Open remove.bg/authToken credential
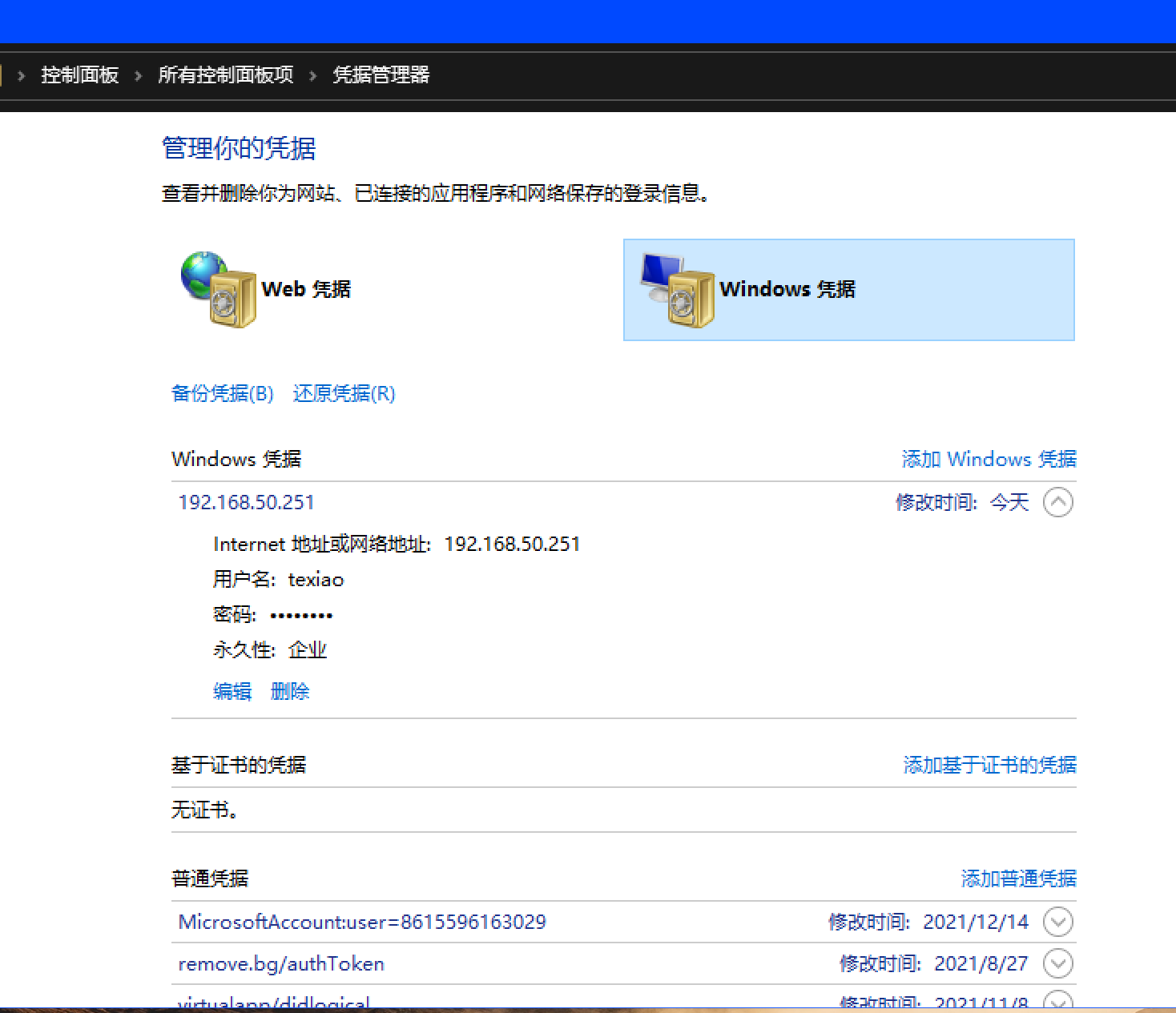This screenshot has width=1176, height=1013. coord(281,963)
